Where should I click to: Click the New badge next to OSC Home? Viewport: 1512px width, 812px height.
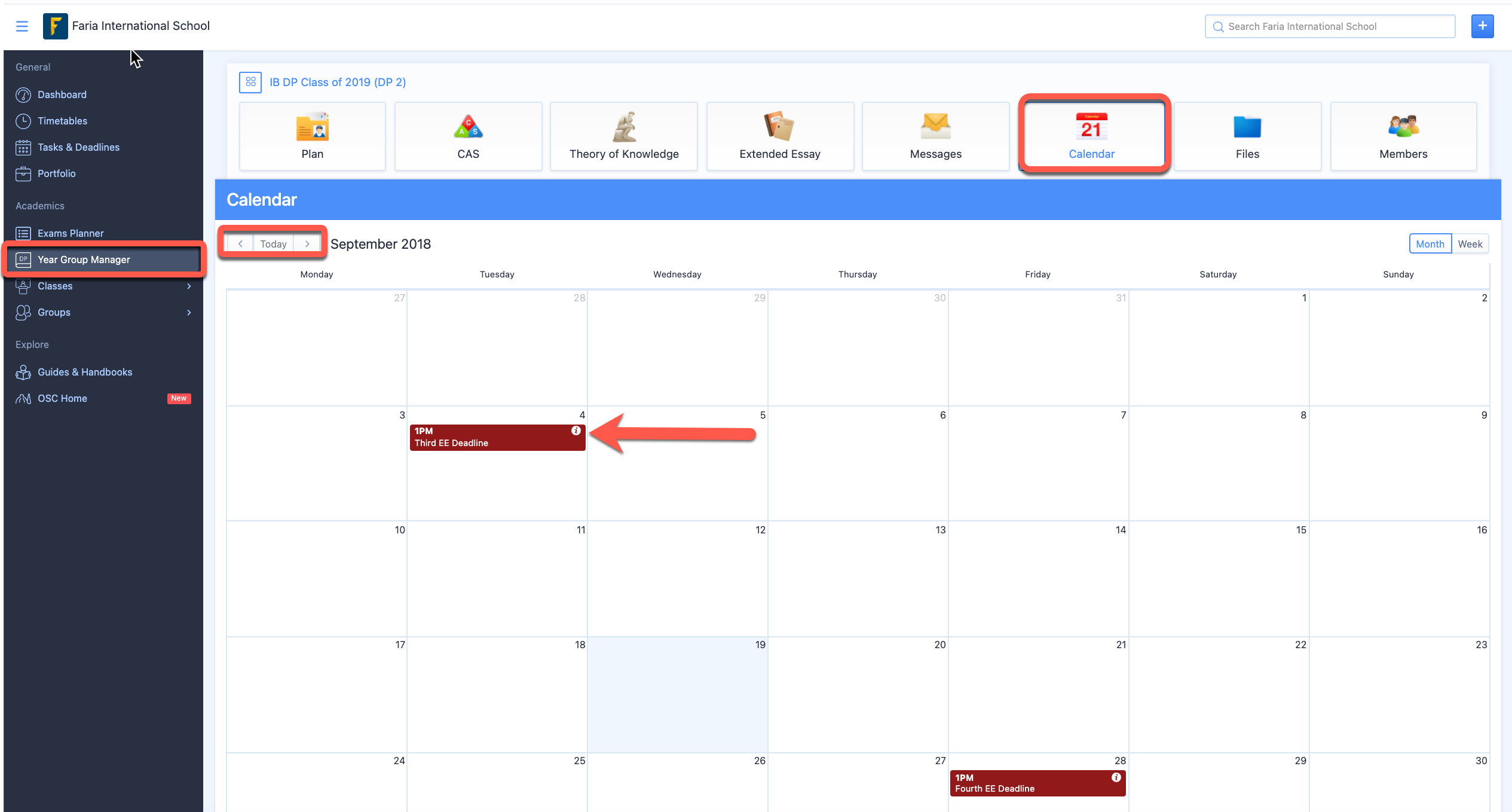(179, 398)
